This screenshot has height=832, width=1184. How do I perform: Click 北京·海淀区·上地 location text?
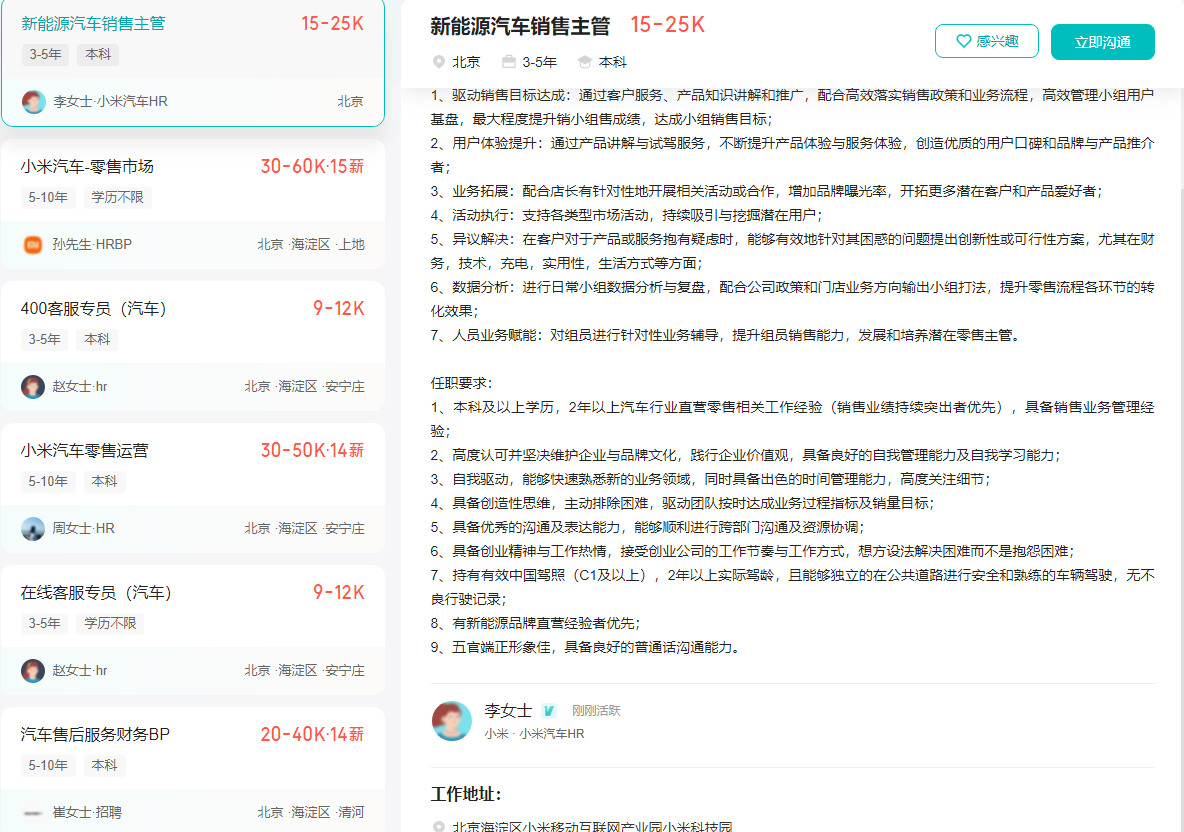[311, 244]
